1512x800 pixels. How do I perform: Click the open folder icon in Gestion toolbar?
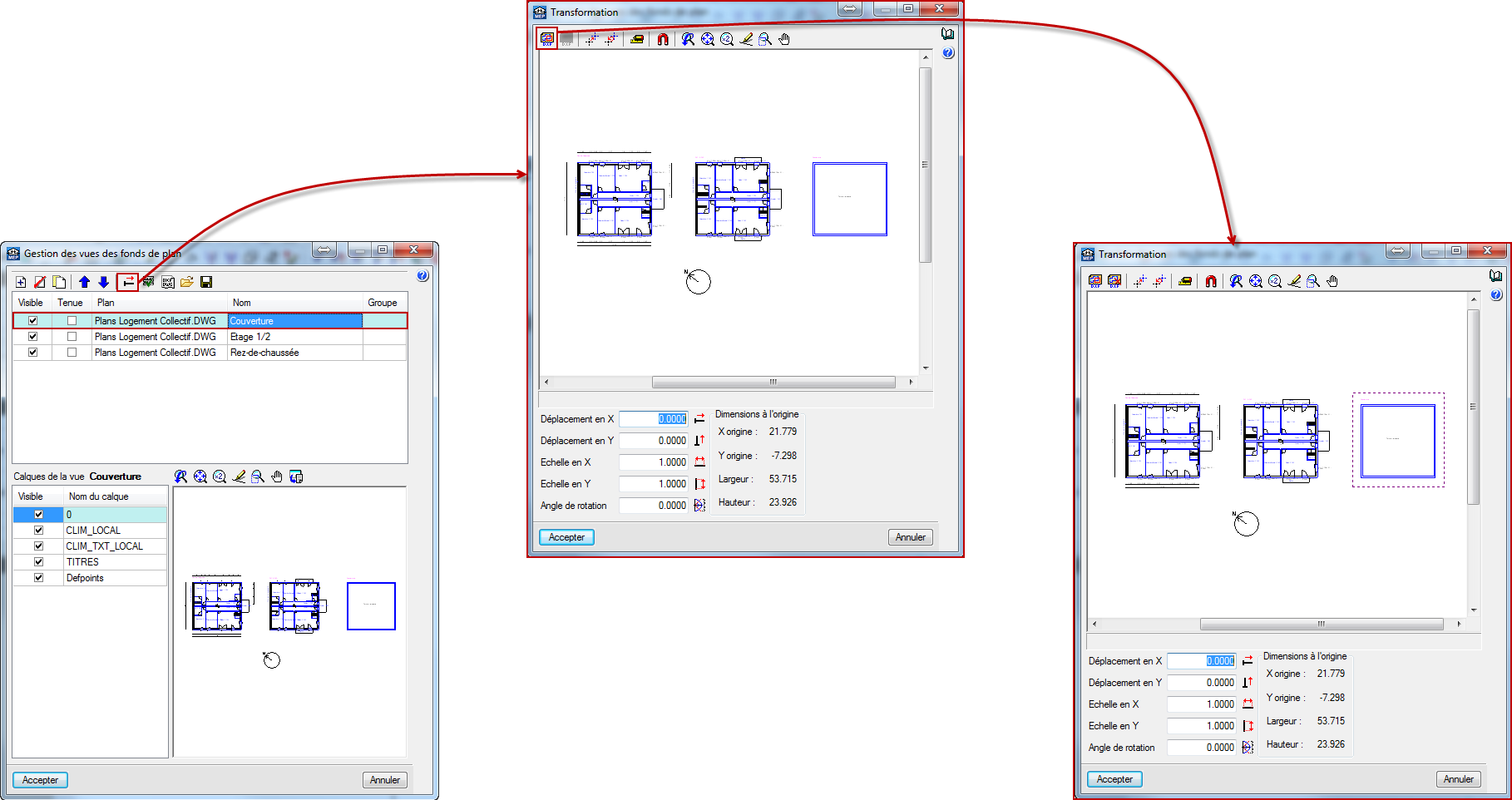pos(187,282)
